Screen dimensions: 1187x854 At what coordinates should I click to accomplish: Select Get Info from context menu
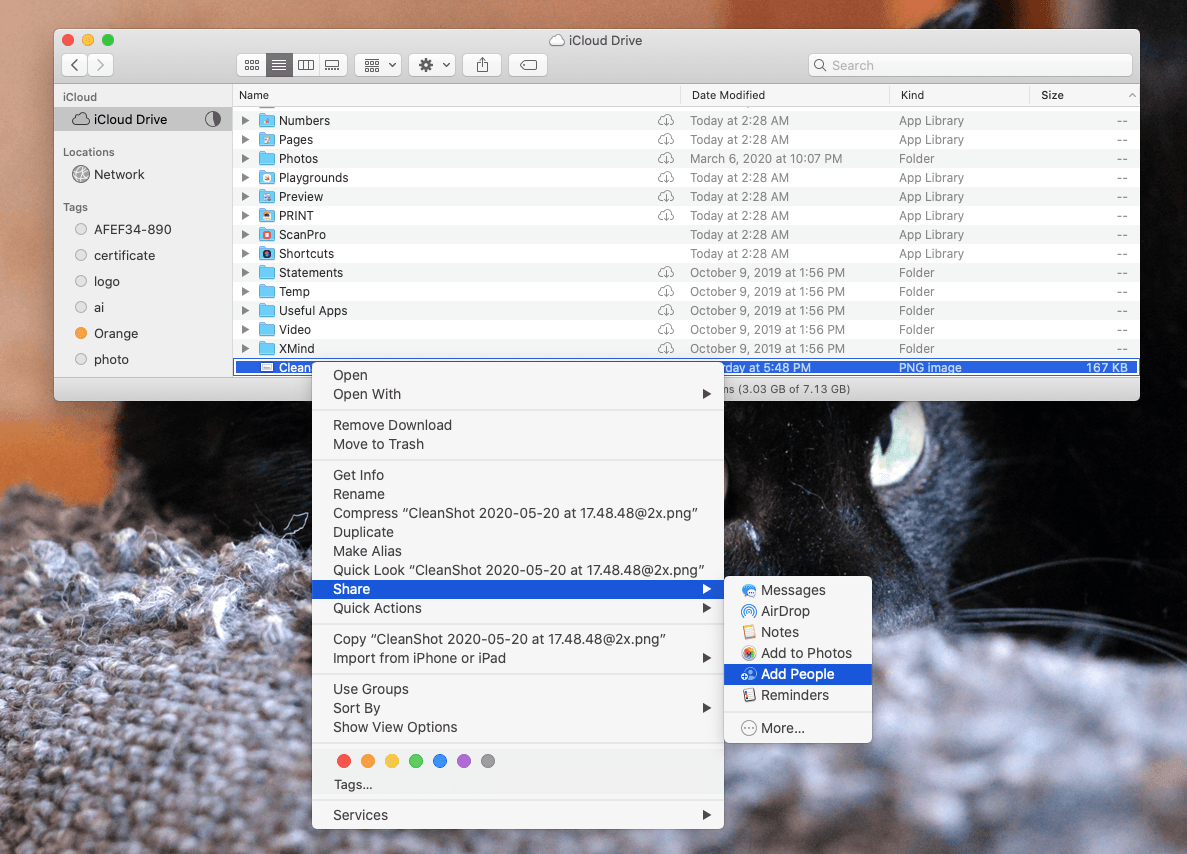pos(358,475)
